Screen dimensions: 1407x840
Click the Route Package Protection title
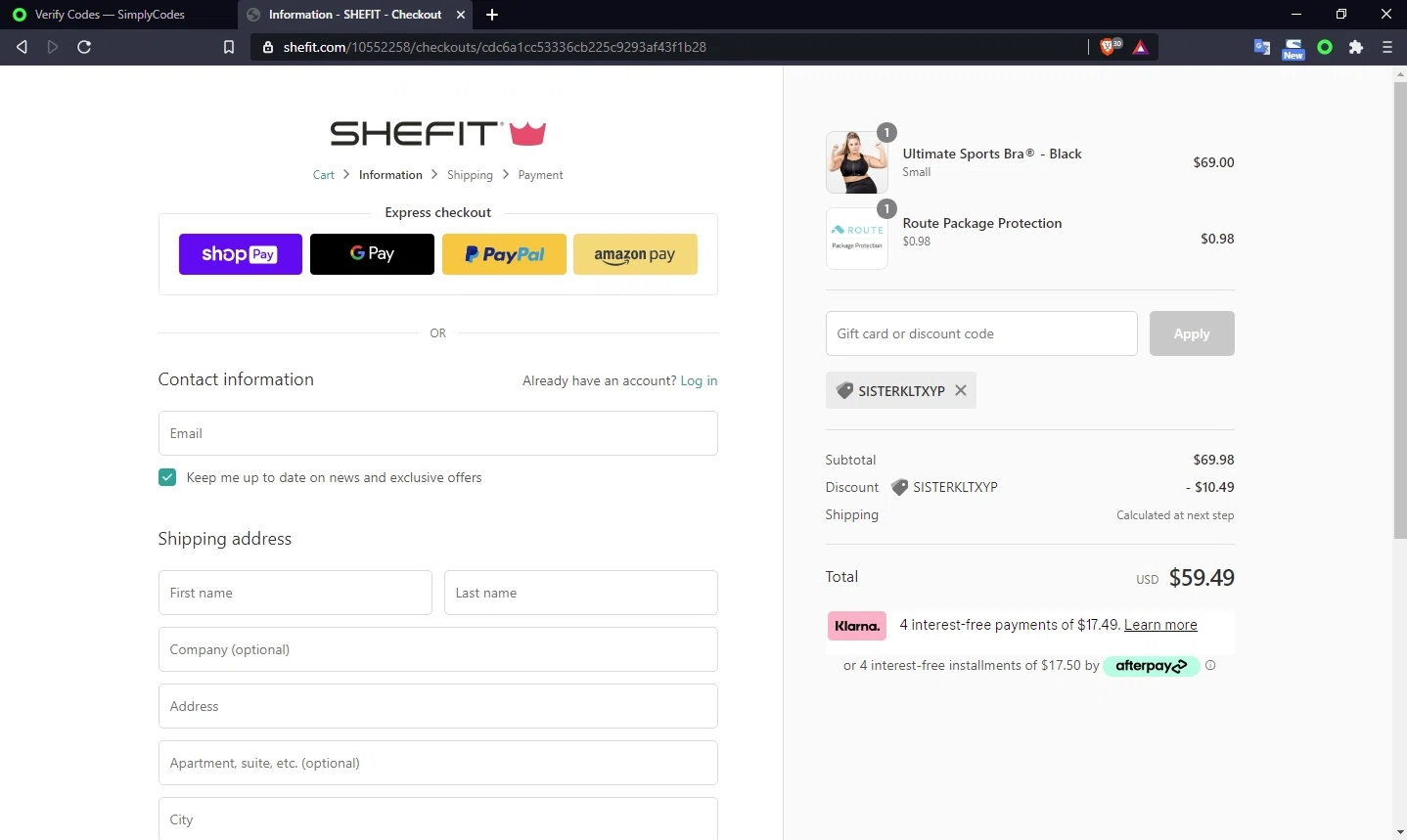(x=982, y=223)
